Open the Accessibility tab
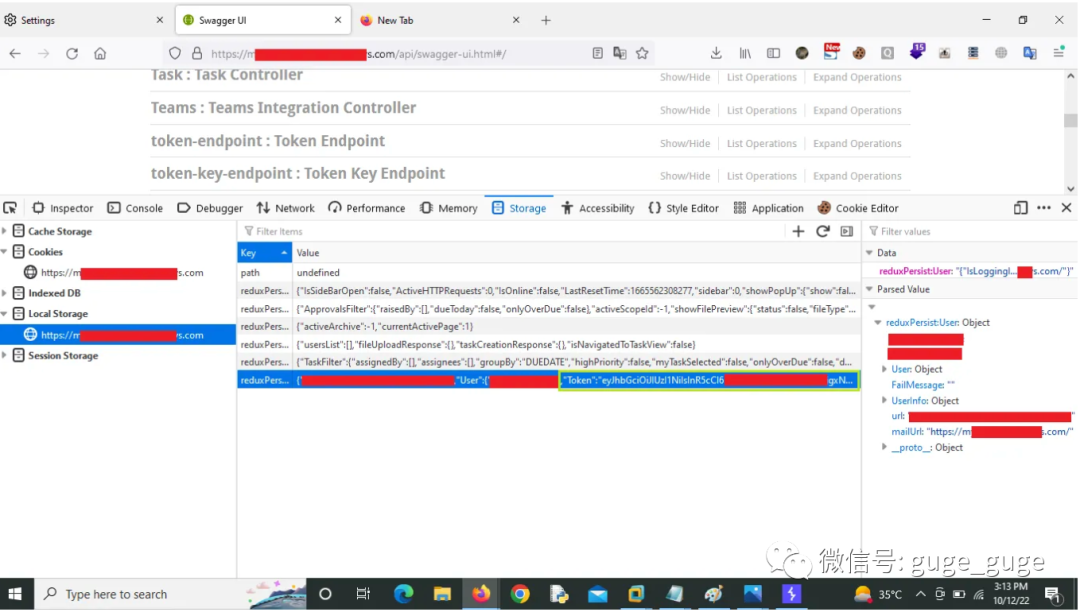Viewport: 1080px width, 612px height. click(x=598, y=208)
